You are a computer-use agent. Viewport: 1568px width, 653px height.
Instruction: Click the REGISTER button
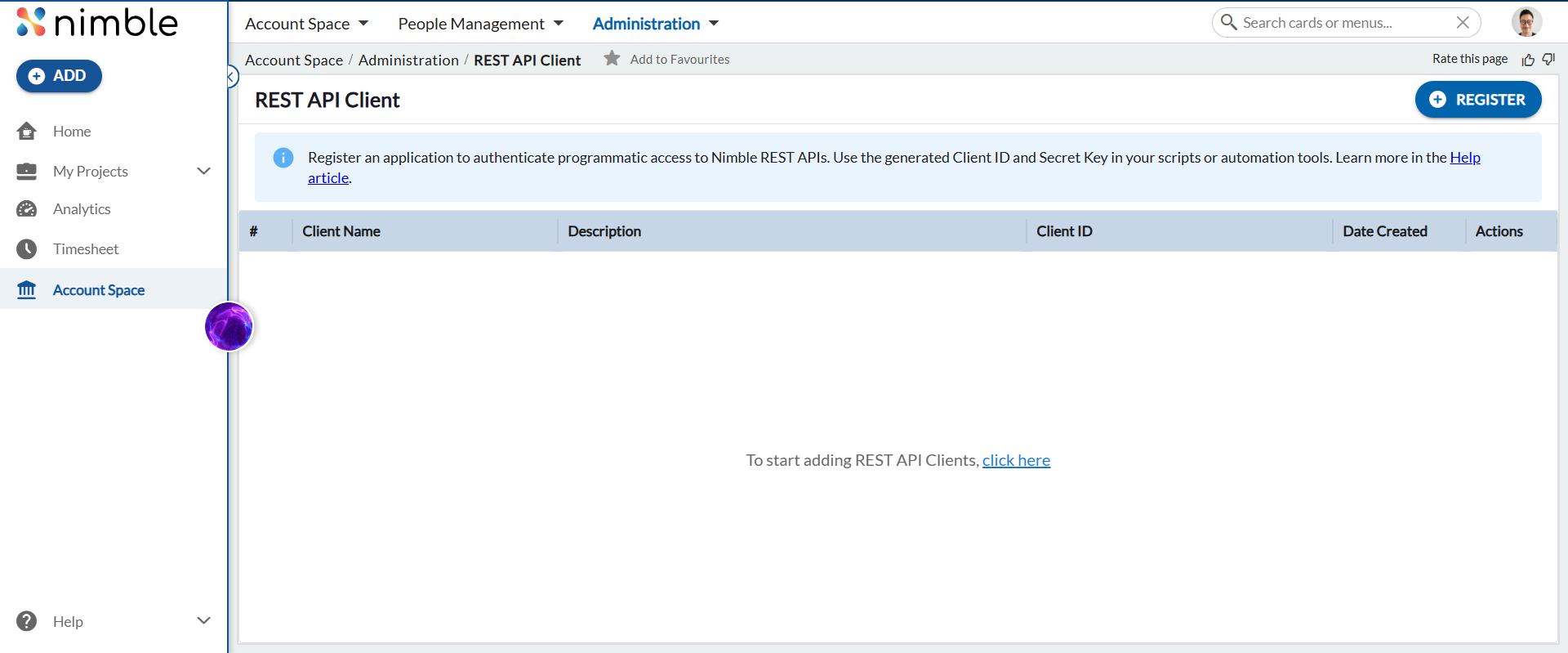click(x=1478, y=100)
